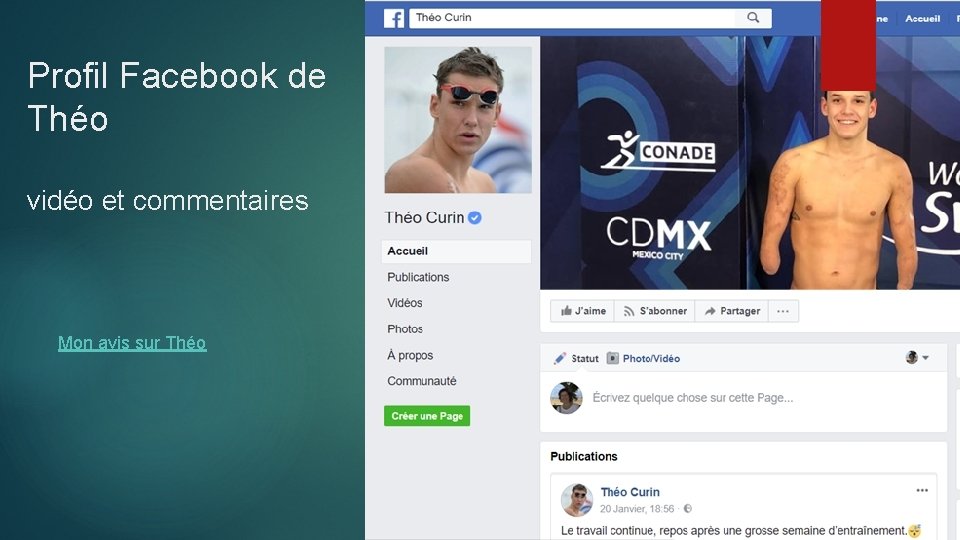Click the Photo/Vidéo icon
The width and height of the screenshot is (960, 540).
(612, 358)
